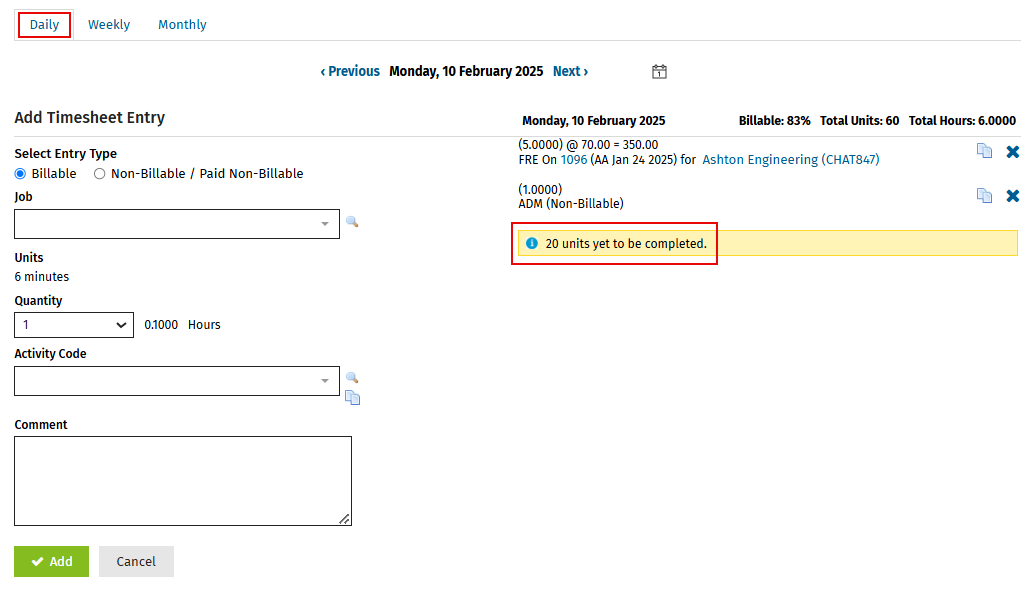Open the Quantity dropdown
This screenshot has width=1032, height=590.
74,325
